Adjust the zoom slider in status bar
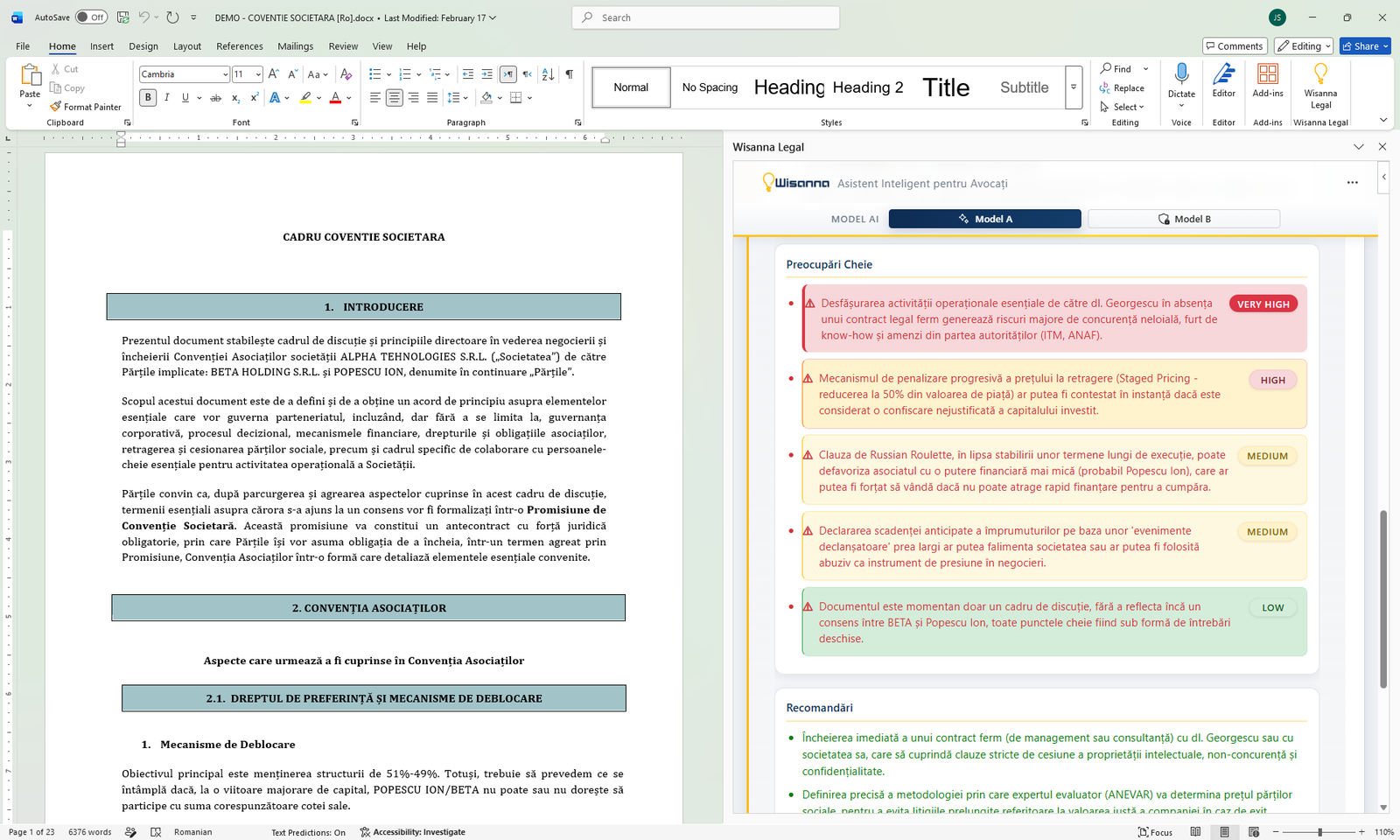The image size is (1400, 840). tap(1319, 832)
